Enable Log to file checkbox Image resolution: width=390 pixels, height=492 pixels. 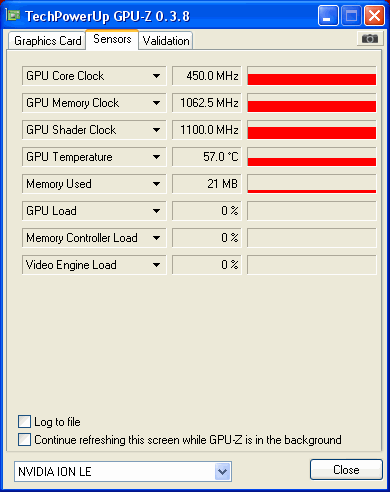24,422
